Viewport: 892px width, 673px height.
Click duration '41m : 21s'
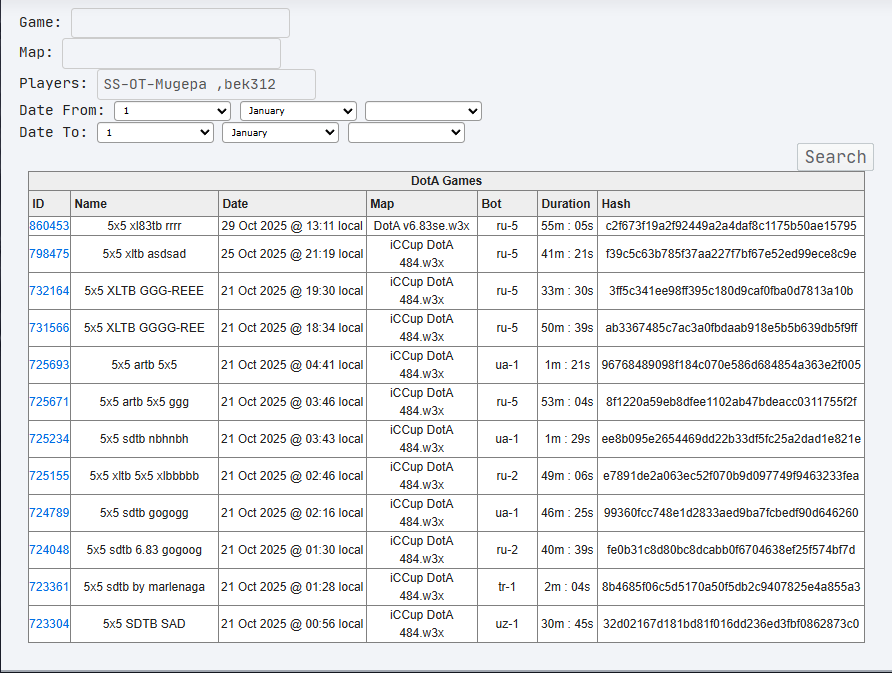(x=567, y=254)
